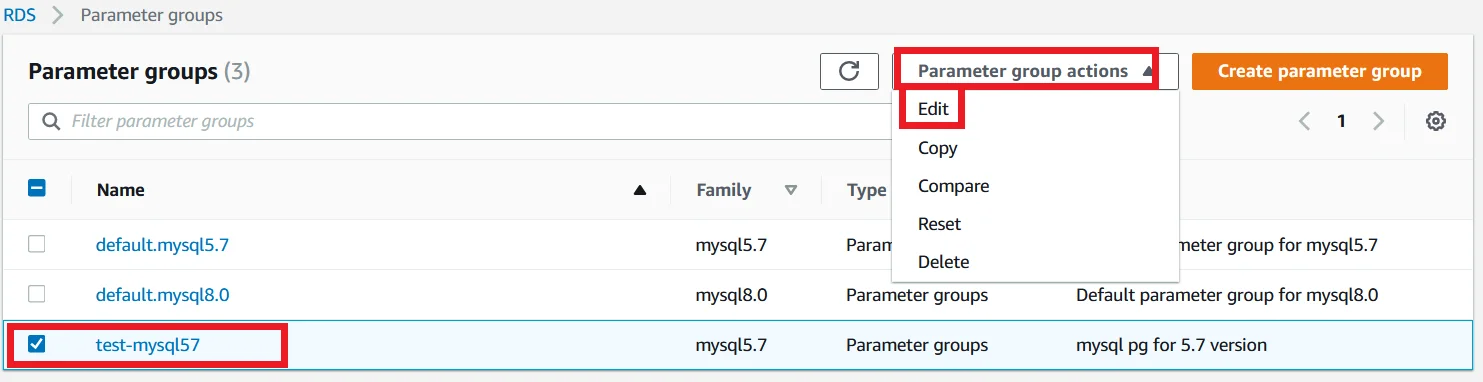Click 'mysql pg for 5.7 version' description
Screen dimensions: 1483x382
pyautogui.click(x=1171, y=345)
